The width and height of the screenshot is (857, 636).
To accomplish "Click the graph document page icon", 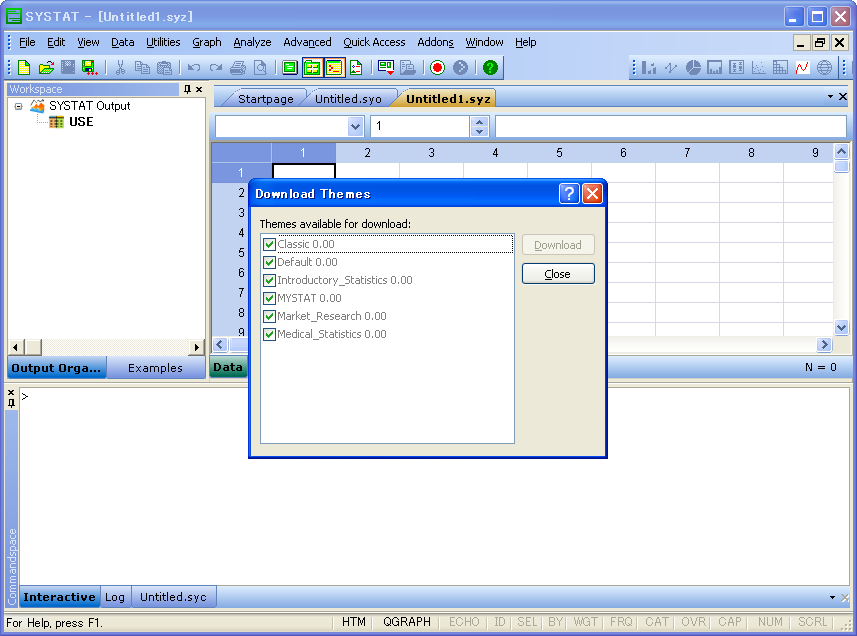I will [356, 67].
